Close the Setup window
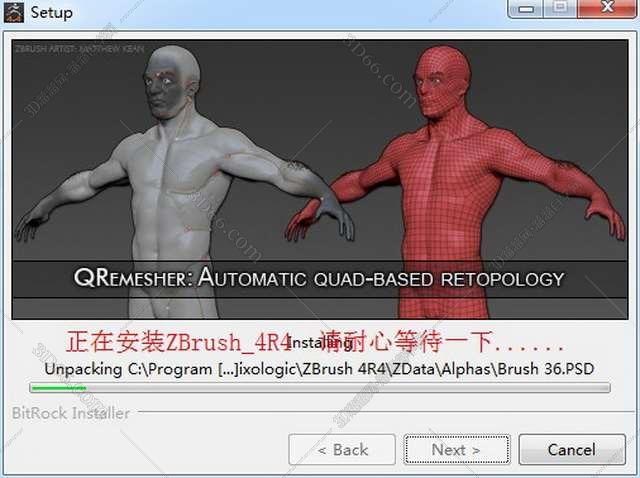 (608, 8)
